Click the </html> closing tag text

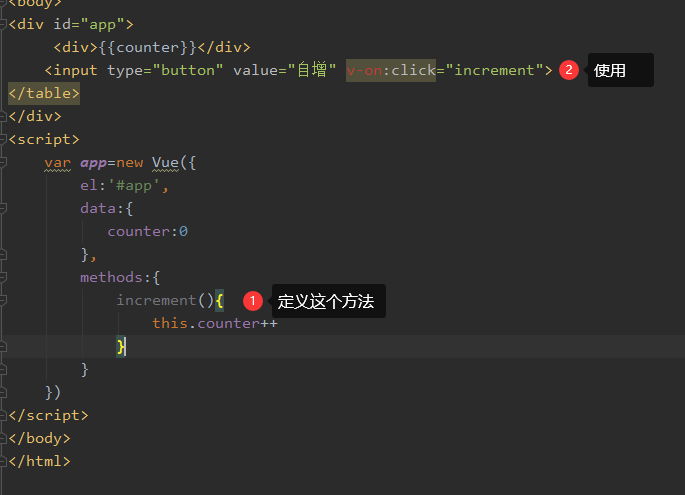pyautogui.click(x=39, y=461)
